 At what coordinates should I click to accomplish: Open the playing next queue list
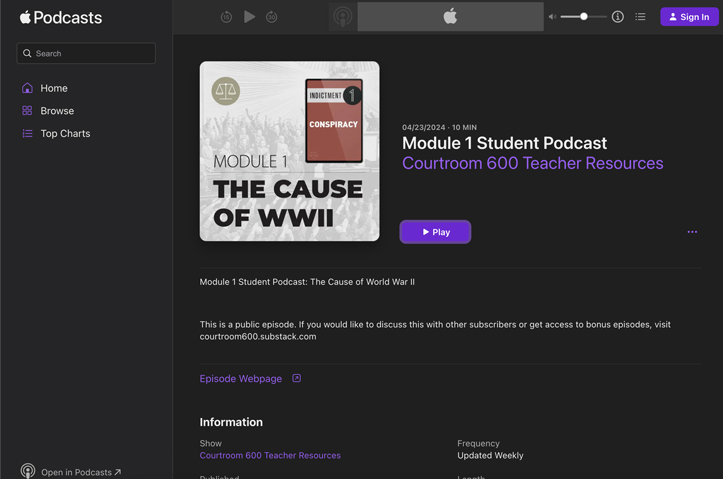coord(640,17)
